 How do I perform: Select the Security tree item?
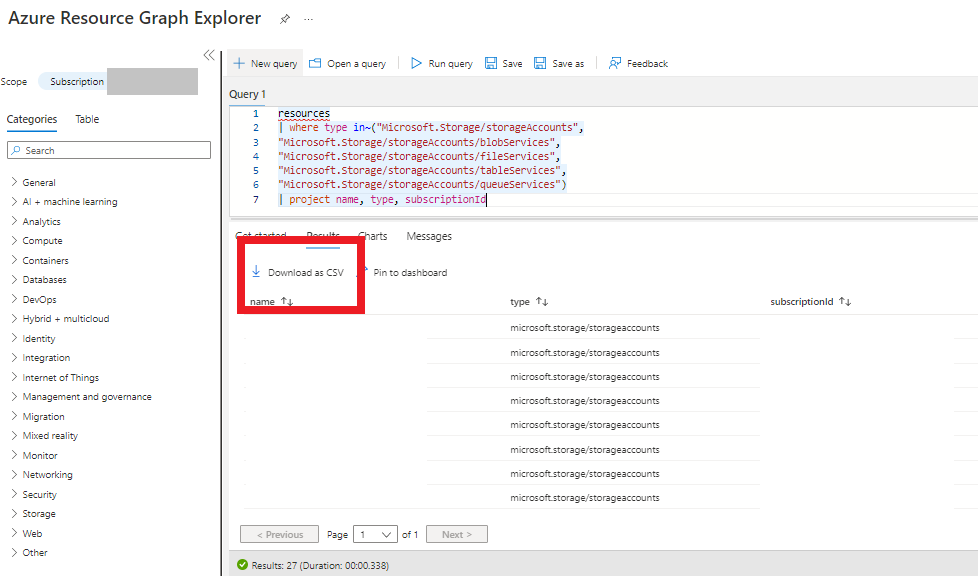click(x=39, y=494)
